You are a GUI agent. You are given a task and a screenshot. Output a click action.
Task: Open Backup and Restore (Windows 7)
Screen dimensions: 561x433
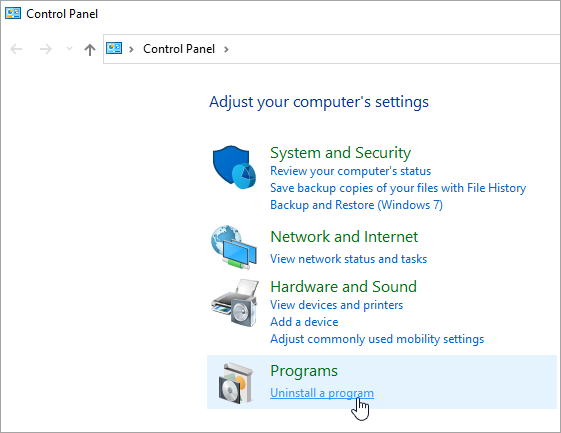coord(356,205)
